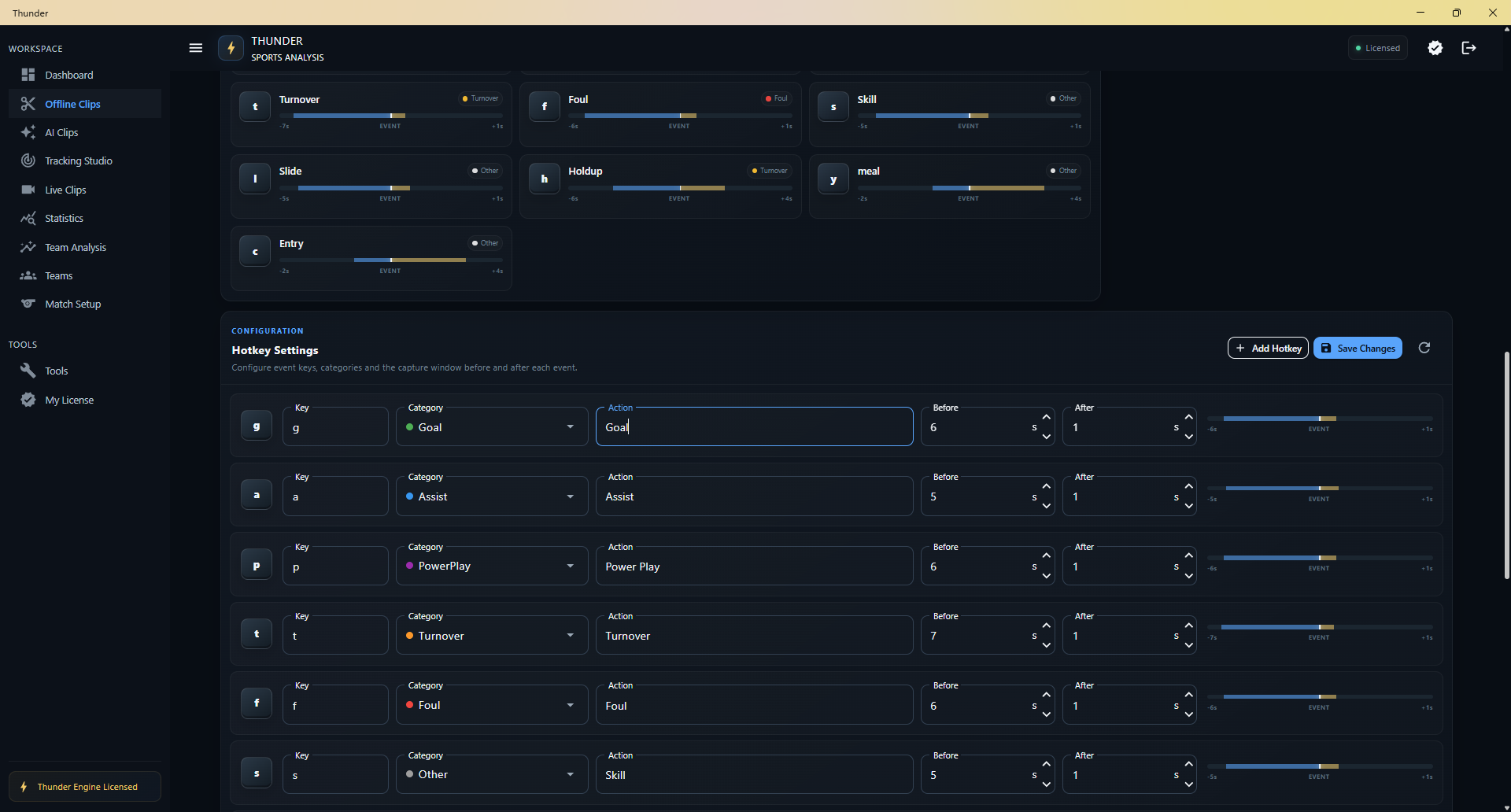This screenshot has width=1511, height=812.
Task: Expand the Goal category dropdown
Action: point(492,426)
